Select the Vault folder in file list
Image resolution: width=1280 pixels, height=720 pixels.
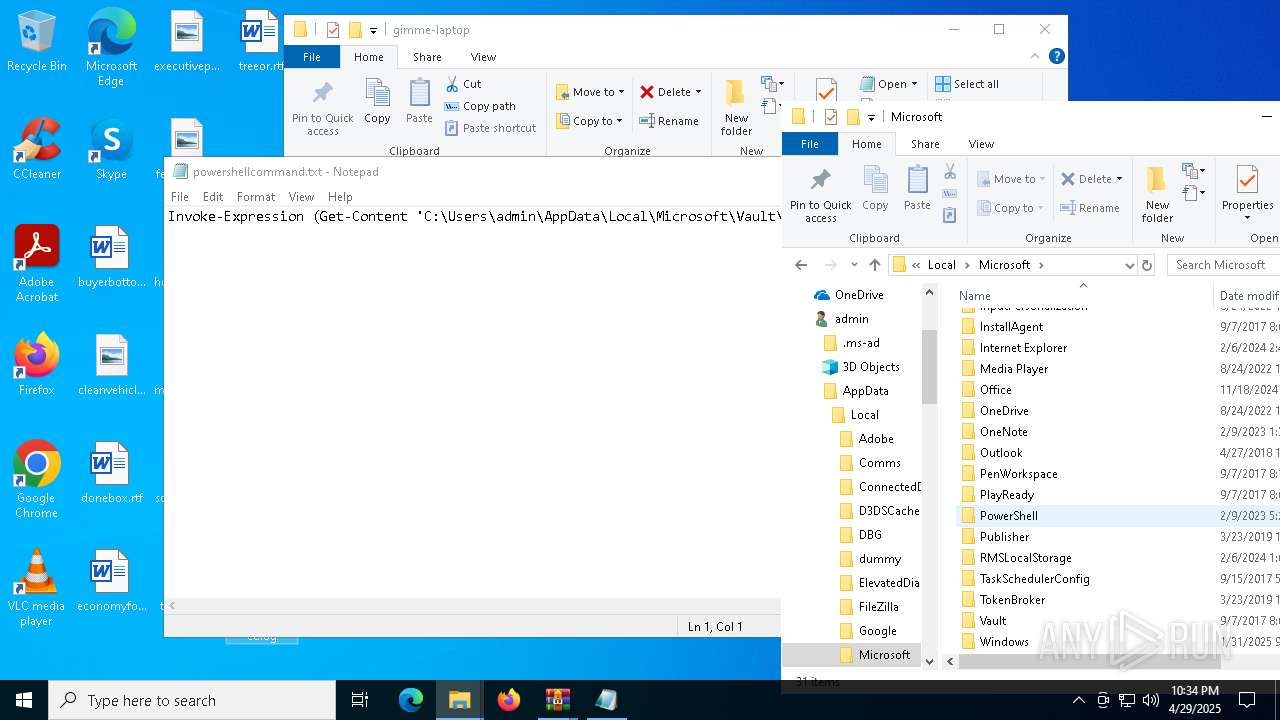tap(993, 621)
